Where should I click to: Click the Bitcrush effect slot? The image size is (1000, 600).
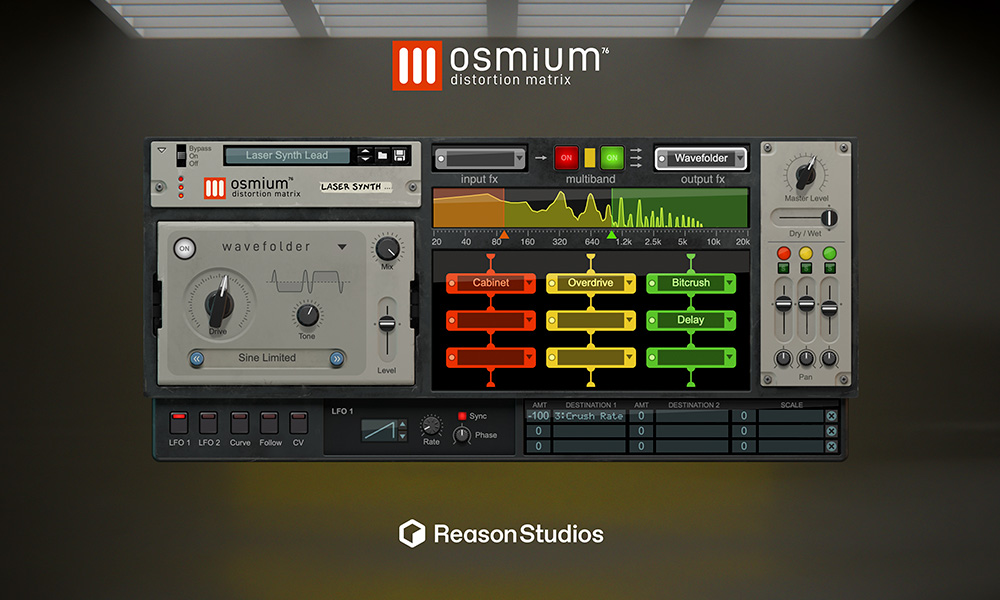pyautogui.click(x=690, y=283)
